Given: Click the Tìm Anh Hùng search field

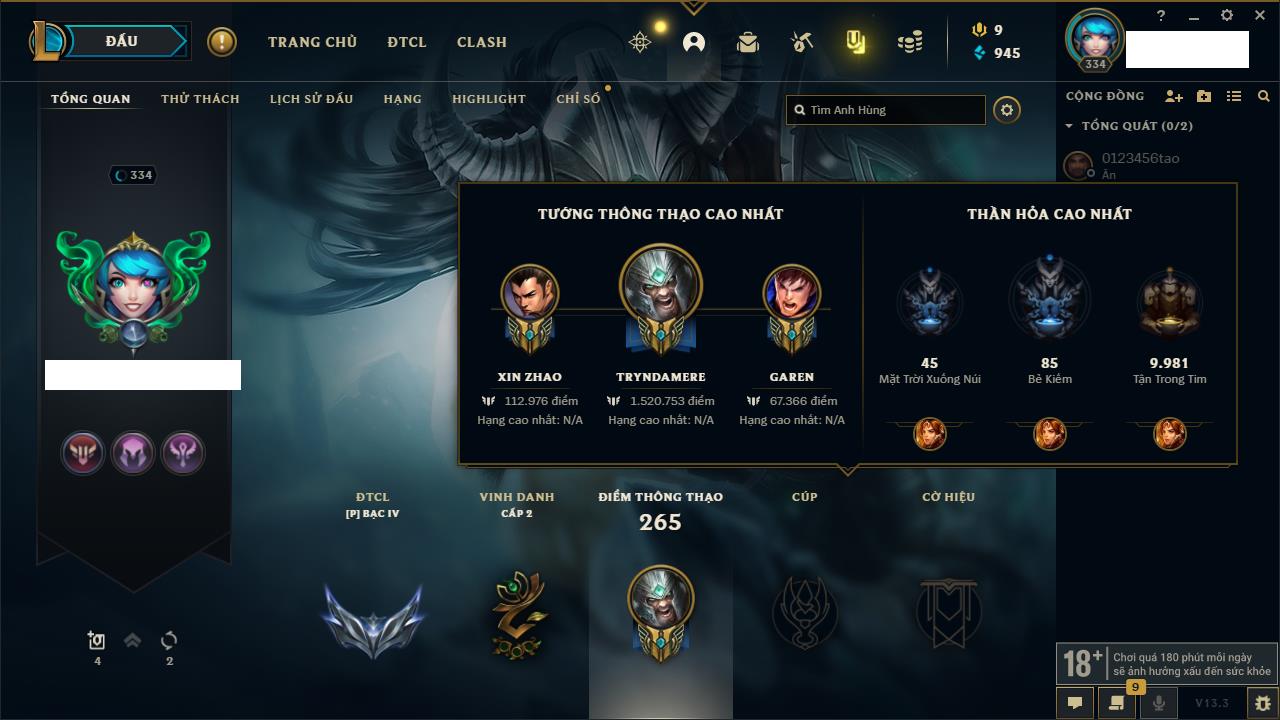Looking at the screenshot, I should pyautogui.click(x=886, y=110).
